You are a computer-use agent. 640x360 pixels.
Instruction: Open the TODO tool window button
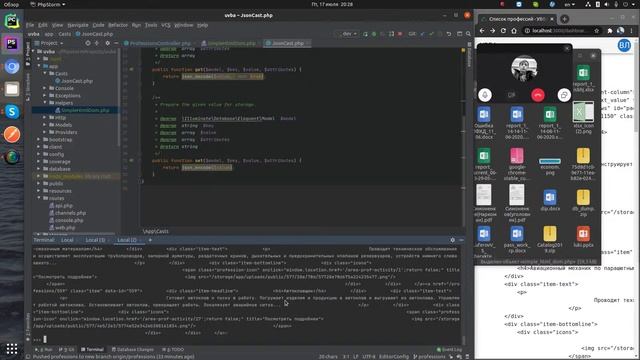(x=173, y=349)
